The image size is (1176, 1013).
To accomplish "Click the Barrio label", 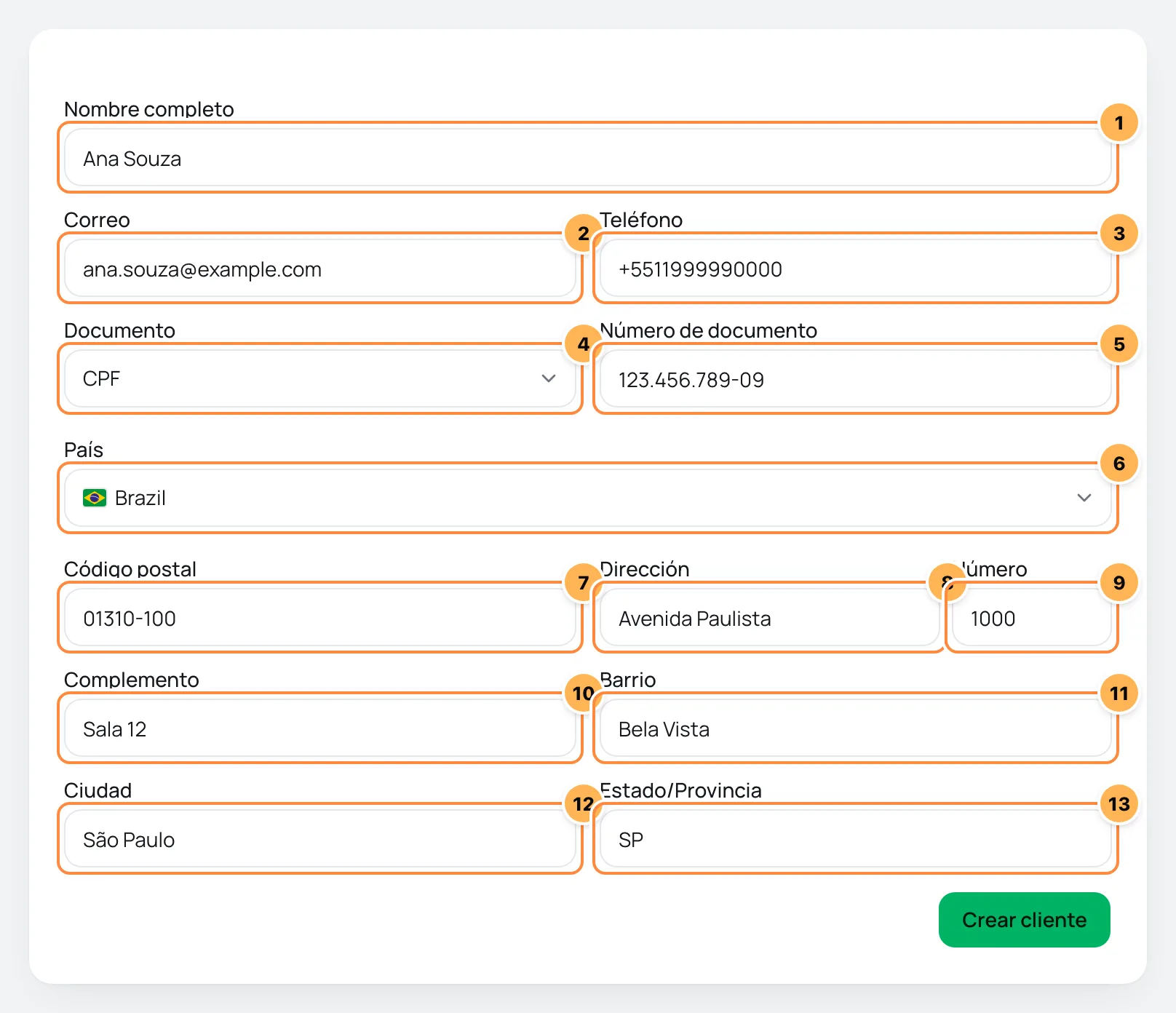I will click(628, 680).
